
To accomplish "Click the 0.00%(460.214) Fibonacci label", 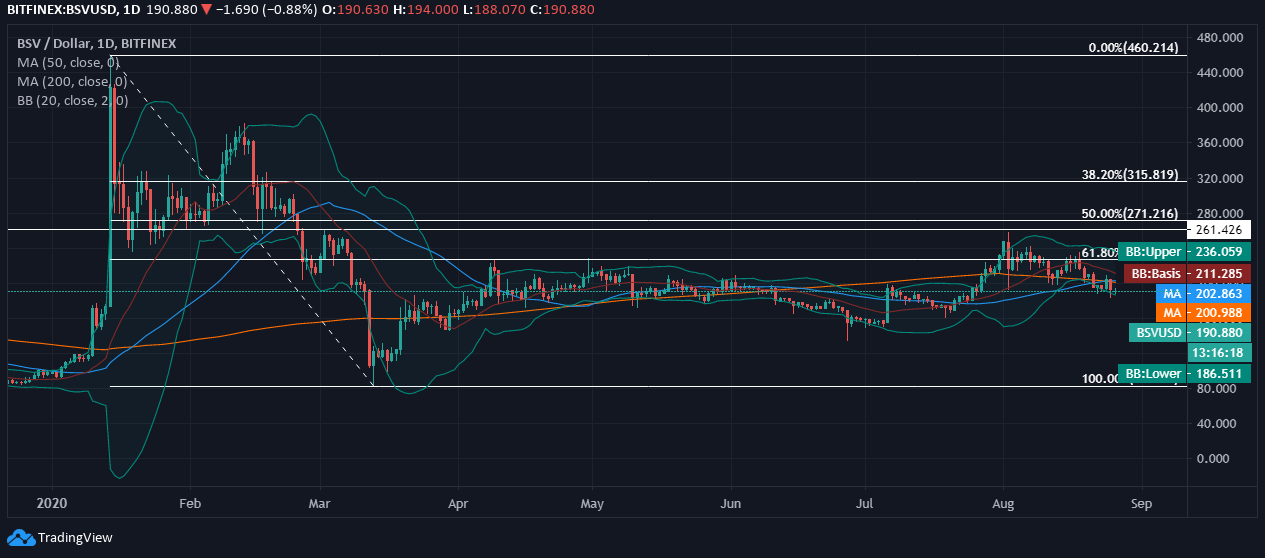I will click(x=1134, y=47).
